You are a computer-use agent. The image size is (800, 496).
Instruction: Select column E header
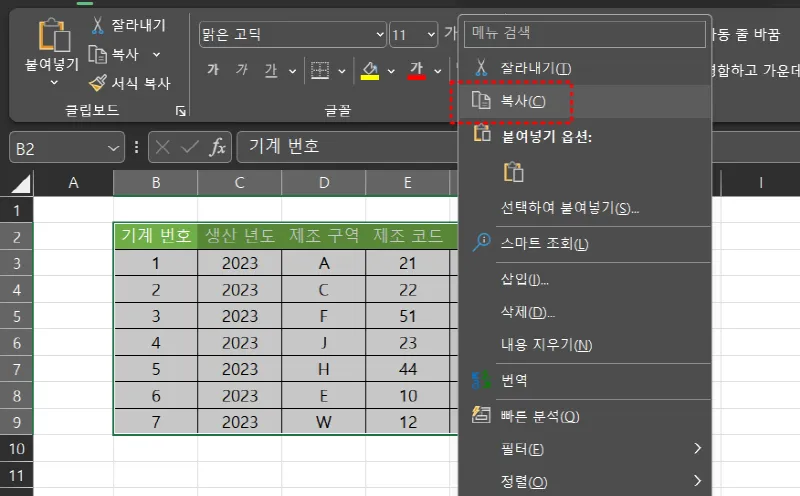point(408,183)
